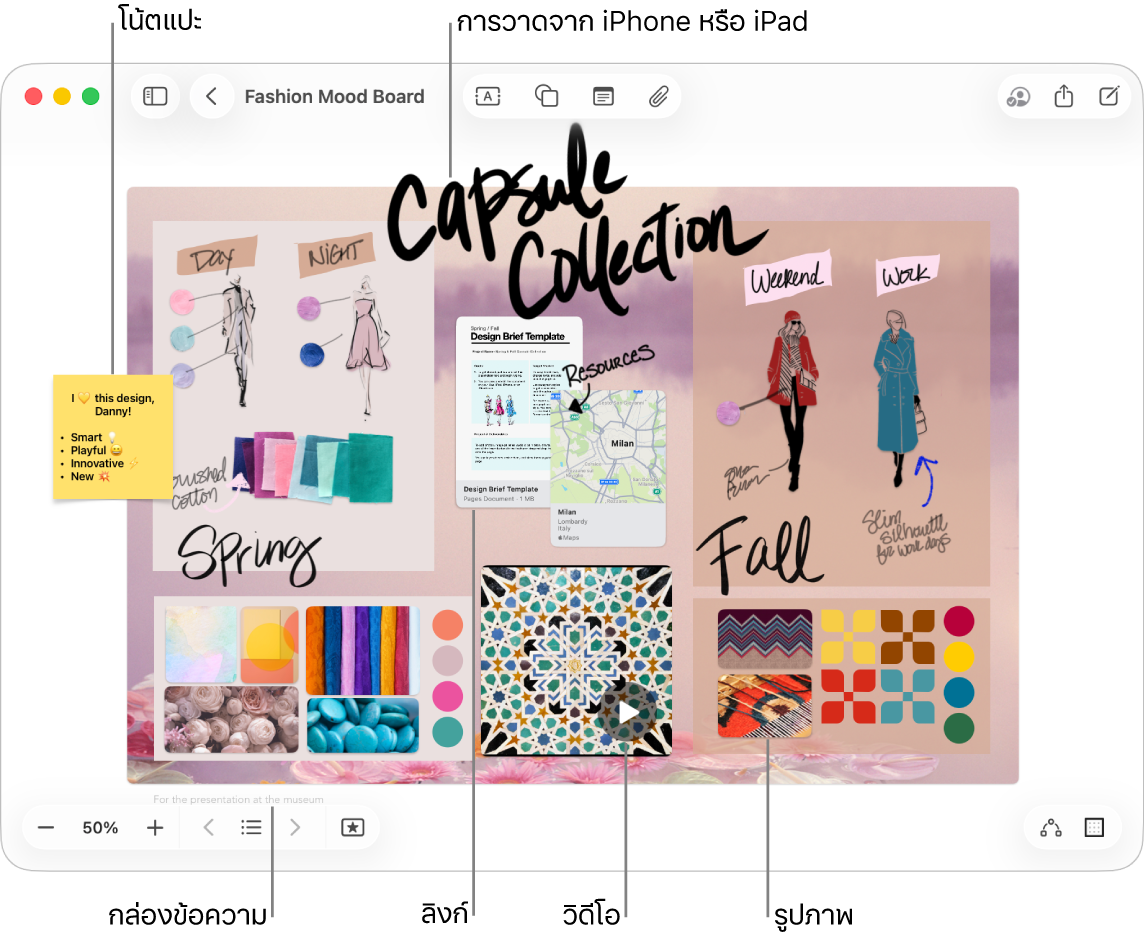
Task: Select the Fashion Mood Board title
Action: [x=334, y=96]
